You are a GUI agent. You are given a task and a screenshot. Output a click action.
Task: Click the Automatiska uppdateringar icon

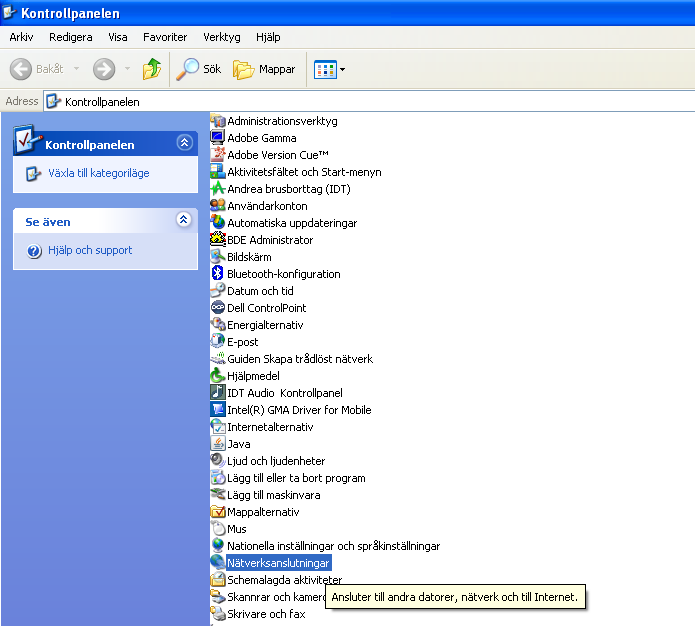[x=218, y=223]
